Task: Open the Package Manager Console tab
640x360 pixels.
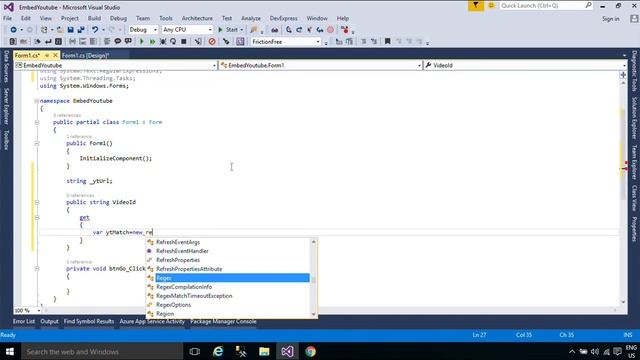Action: pyautogui.click(x=223, y=321)
